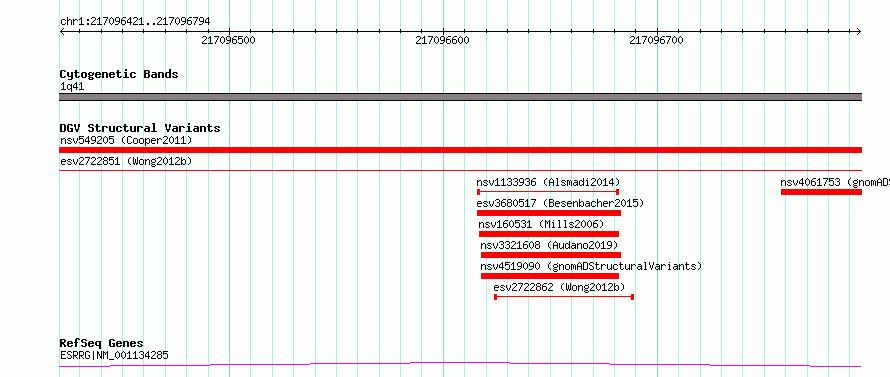Click the magenta ESRRG gene line
The height and width of the screenshot is (377, 890).
coord(460,365)
